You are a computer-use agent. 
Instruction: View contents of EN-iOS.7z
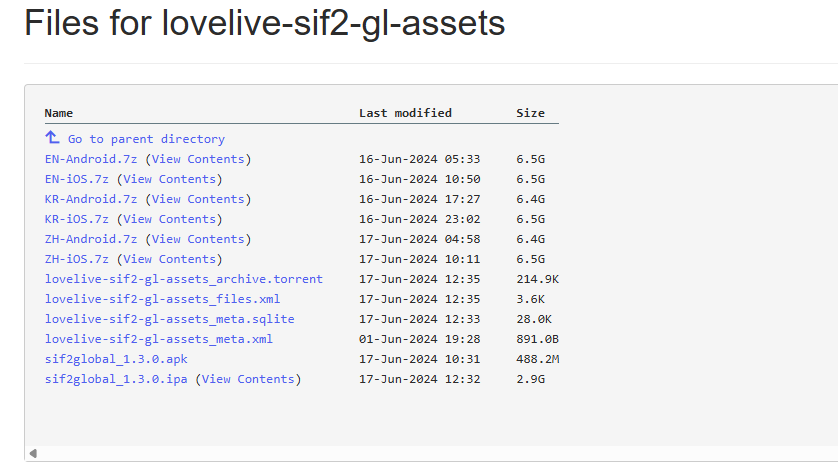169,179
